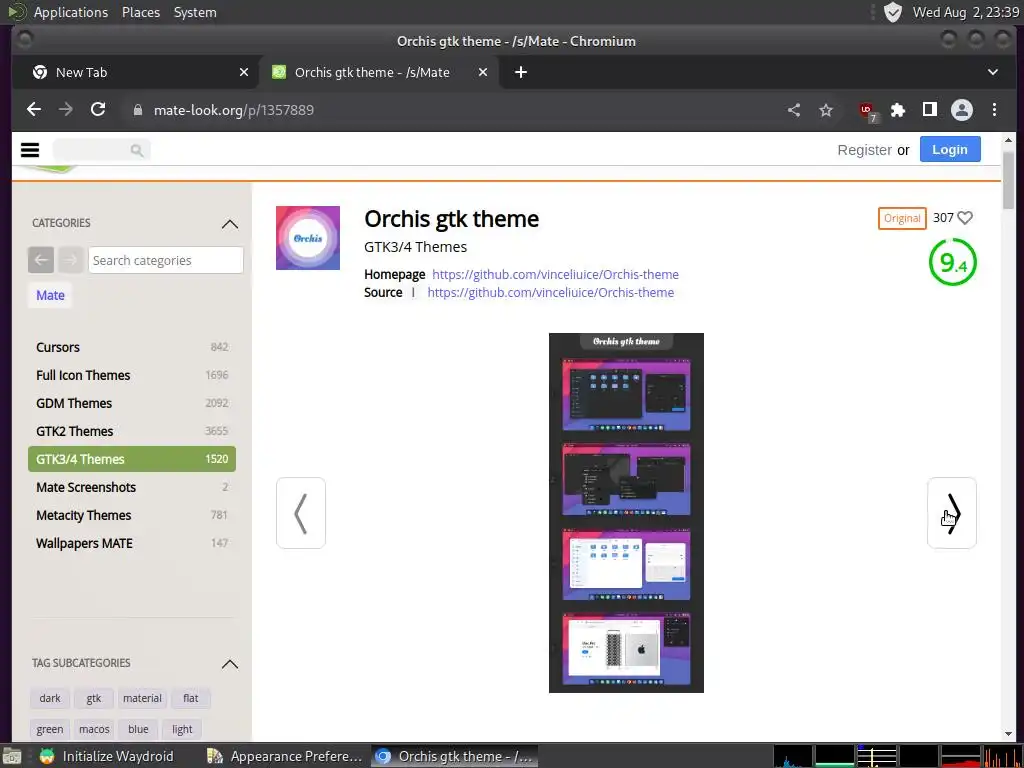Viewport: 1024px width, 768px height.
Task: Filter by the material tag
Action: (x=142, y=698)
